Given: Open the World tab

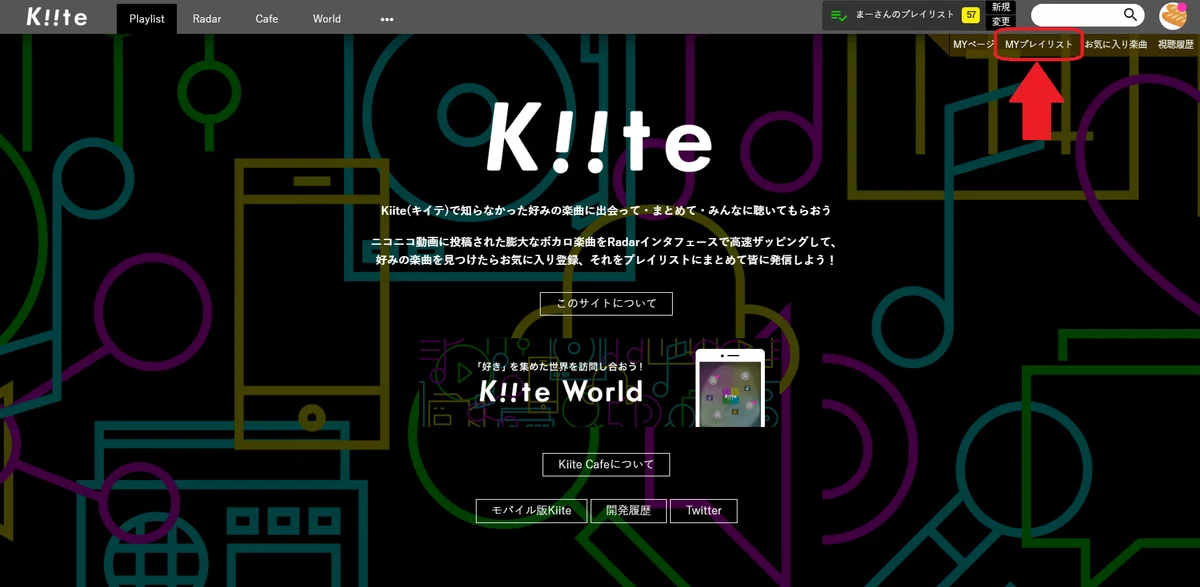Looking at the screenshot, I should coord(327,18).
